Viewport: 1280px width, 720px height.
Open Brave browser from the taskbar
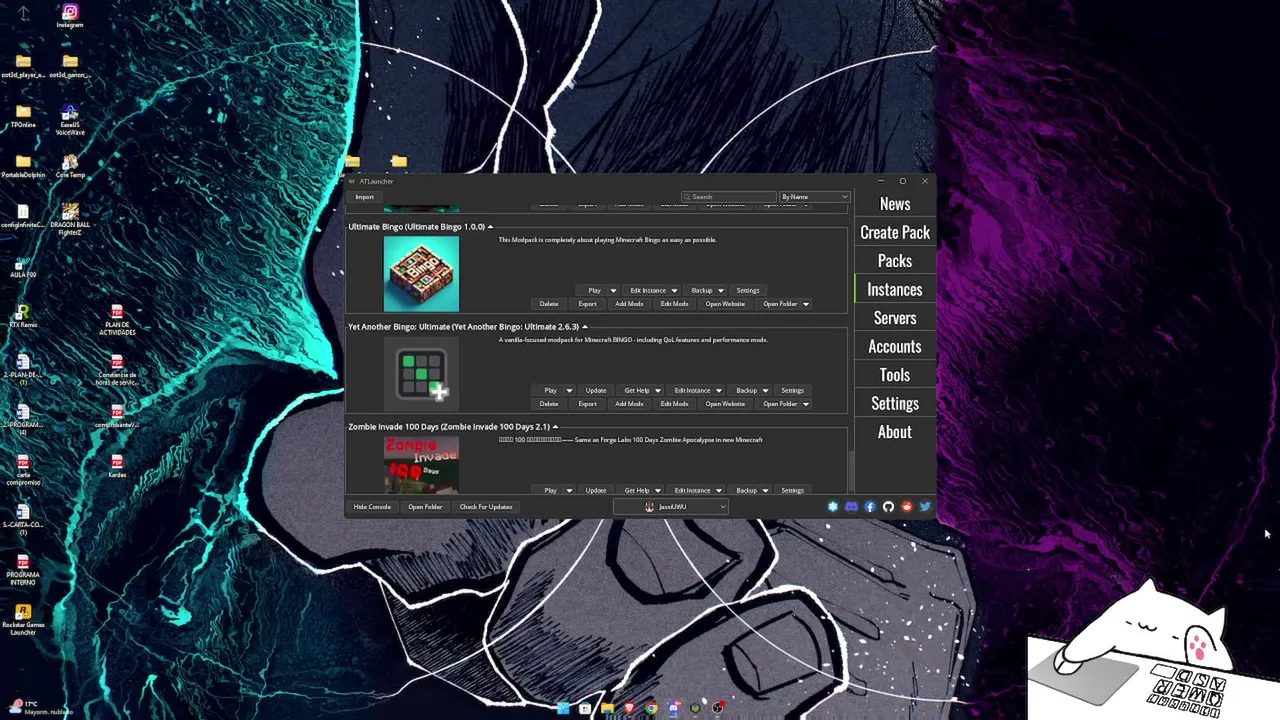tap(629, 708)
